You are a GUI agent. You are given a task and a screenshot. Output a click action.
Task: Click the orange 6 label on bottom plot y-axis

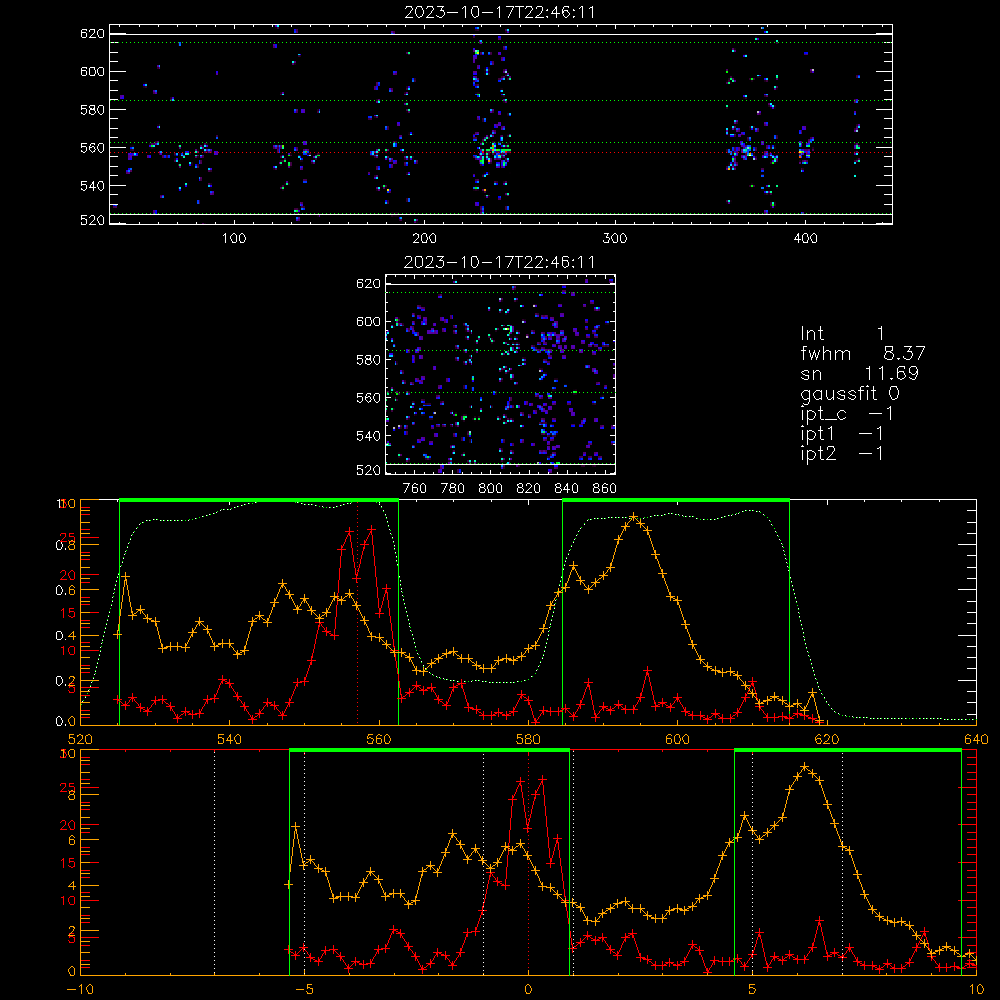72,841
